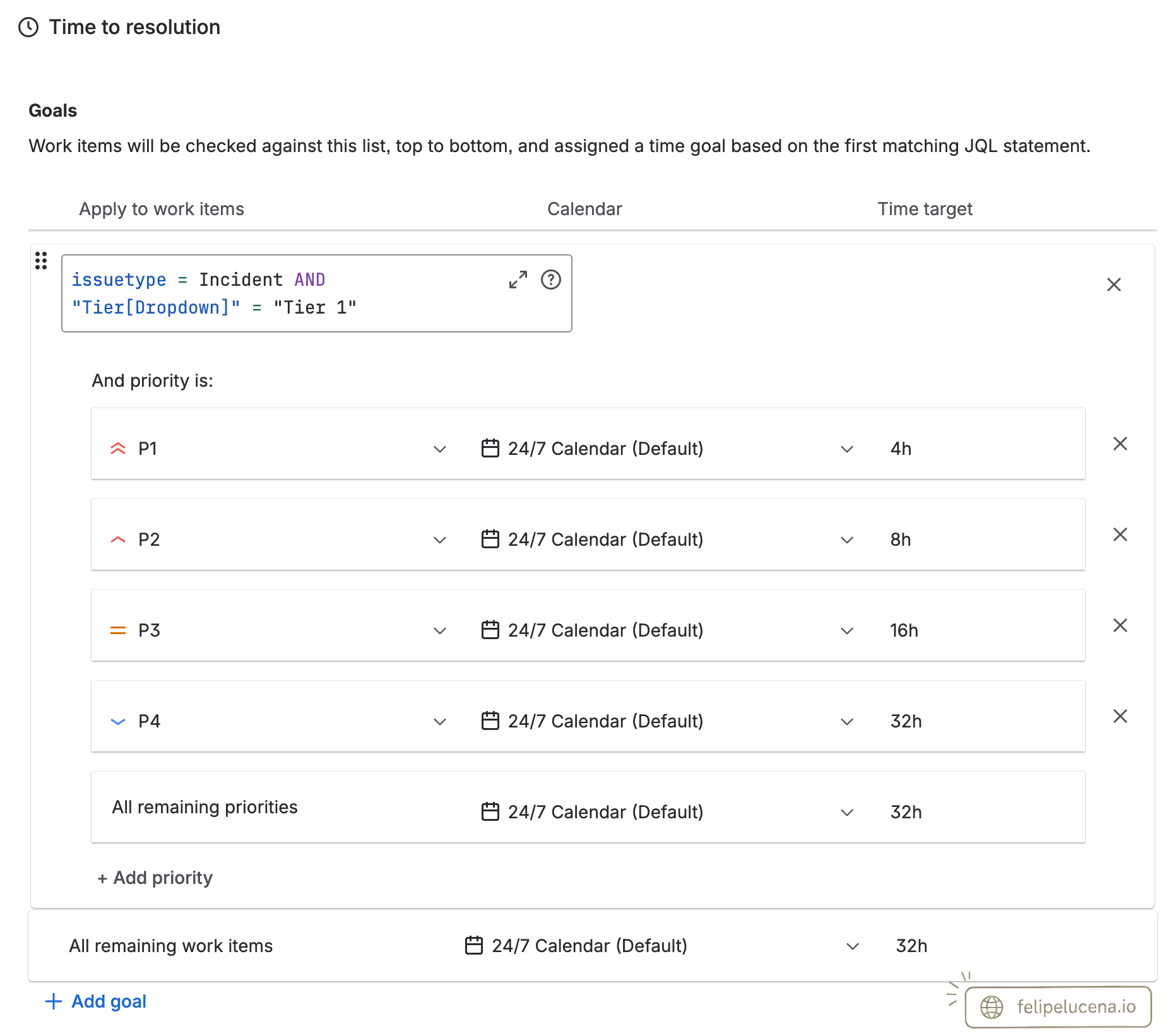Click the 'All remaining work items' label
Screen dimensions: 1174x1036
[171, 946]
